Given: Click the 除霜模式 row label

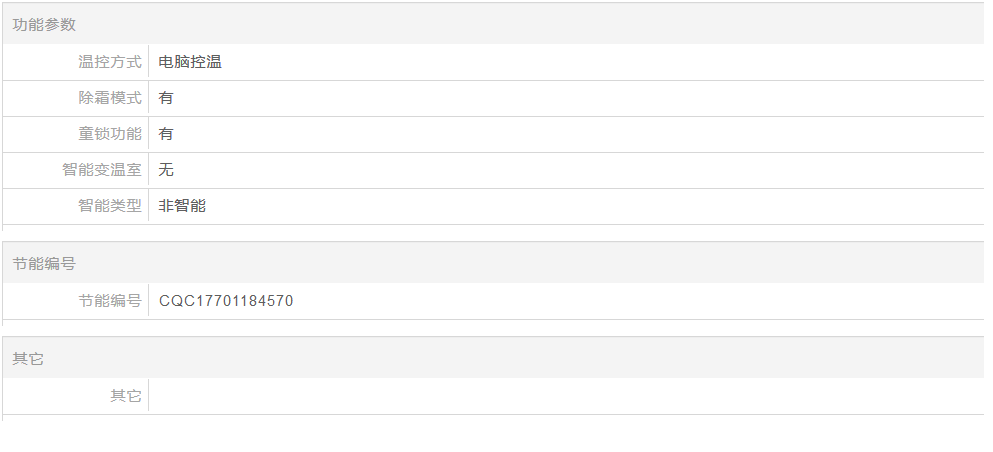Looking at the screenshot, I should tap(110, 97).
